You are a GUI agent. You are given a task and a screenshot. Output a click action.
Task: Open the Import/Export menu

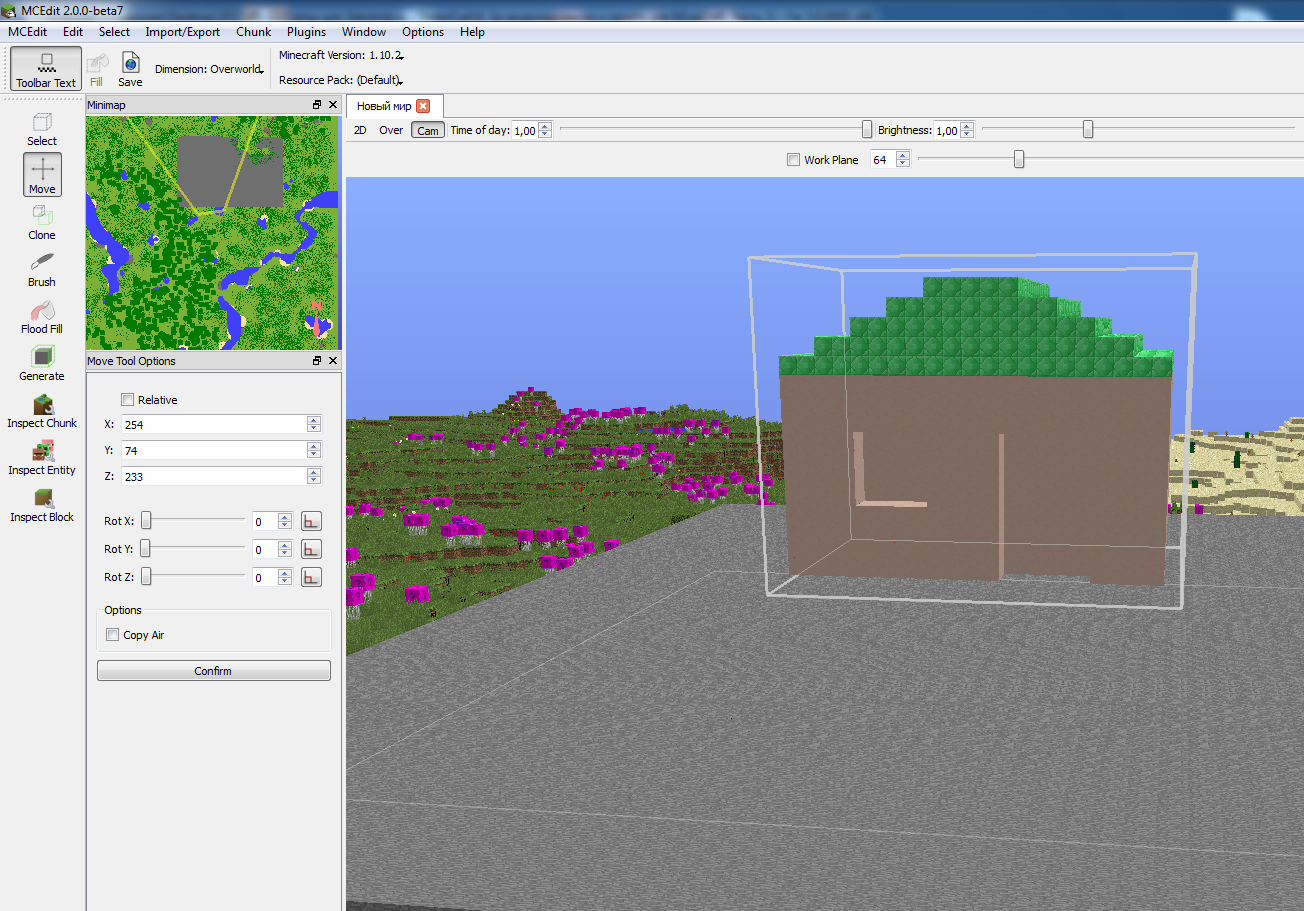point(183,32)
